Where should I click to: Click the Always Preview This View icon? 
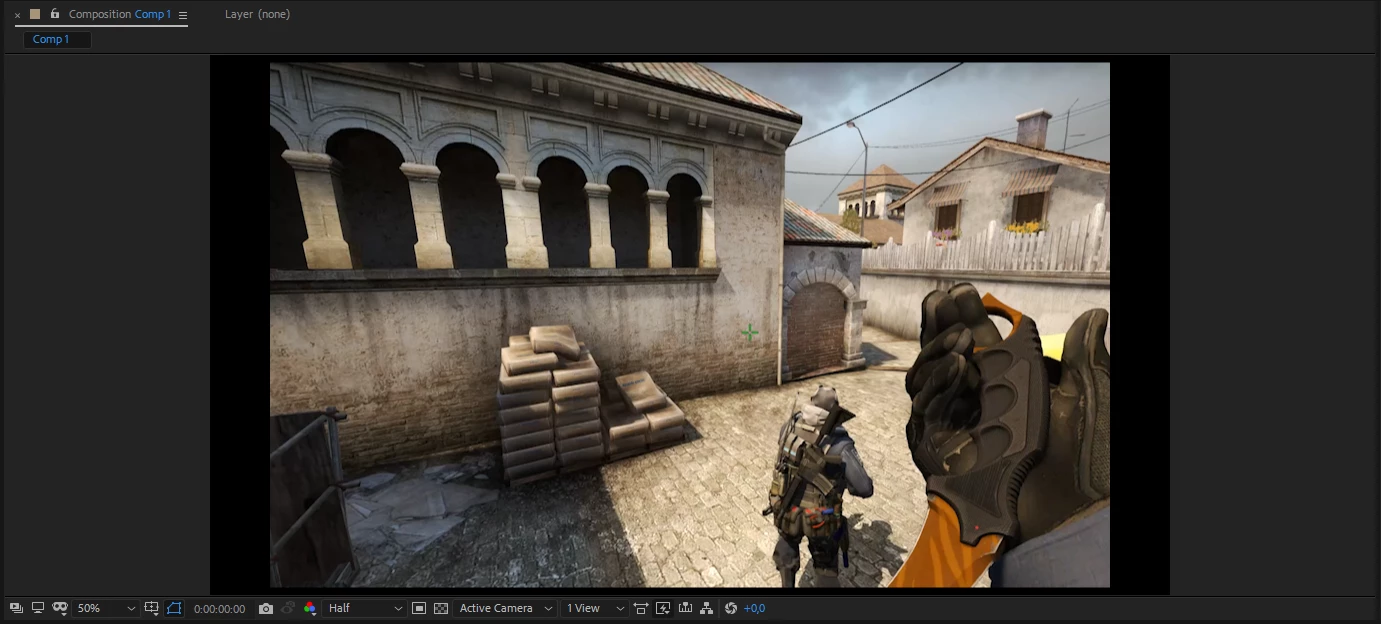[16, 608]
